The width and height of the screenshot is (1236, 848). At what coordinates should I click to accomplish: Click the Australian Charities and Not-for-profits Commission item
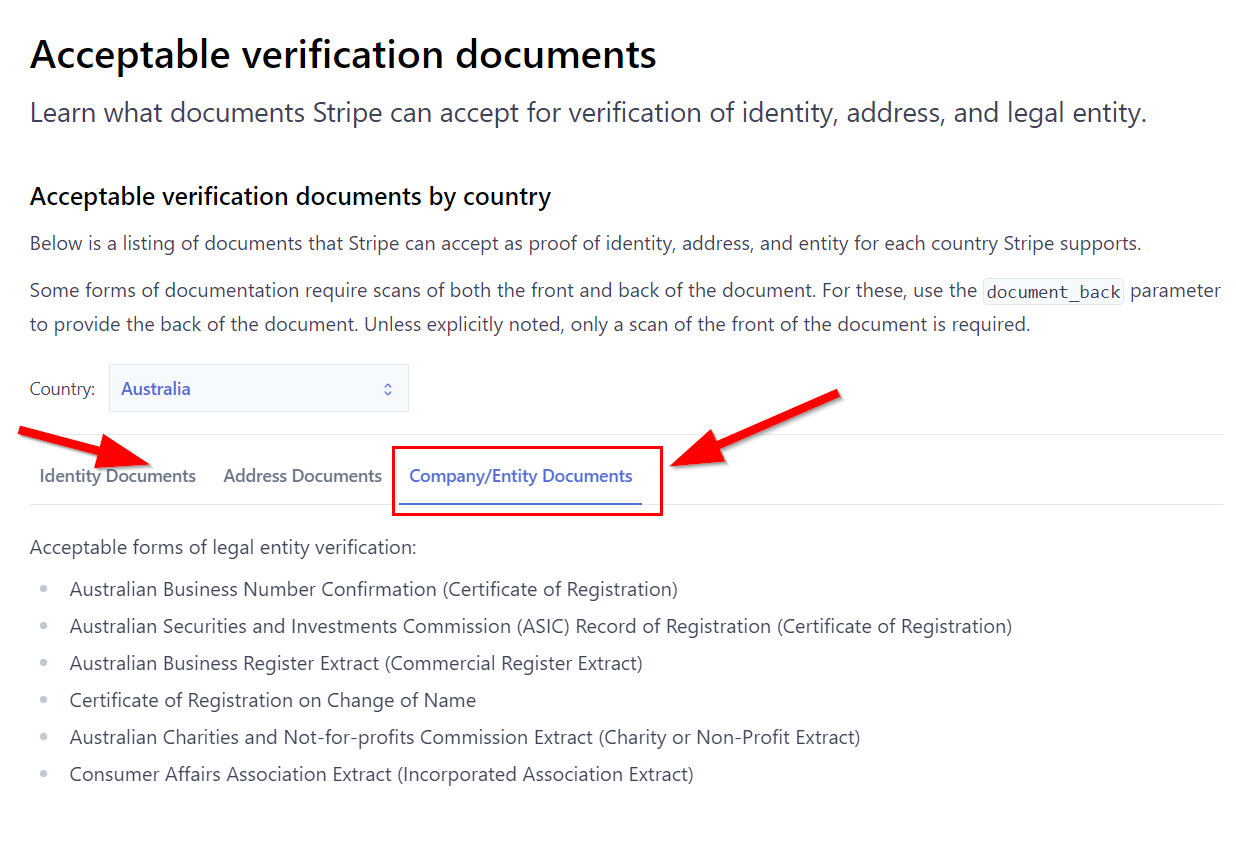465,737
